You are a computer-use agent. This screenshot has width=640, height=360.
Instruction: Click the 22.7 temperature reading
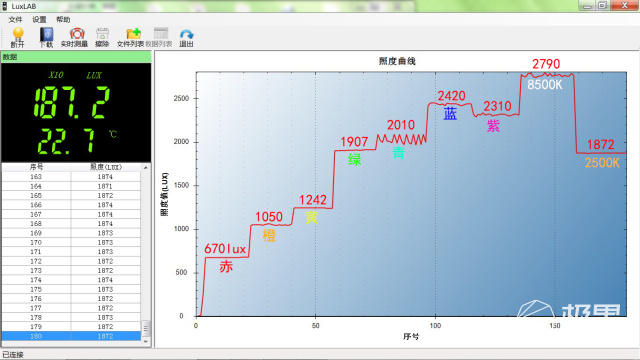pos(67,141)
